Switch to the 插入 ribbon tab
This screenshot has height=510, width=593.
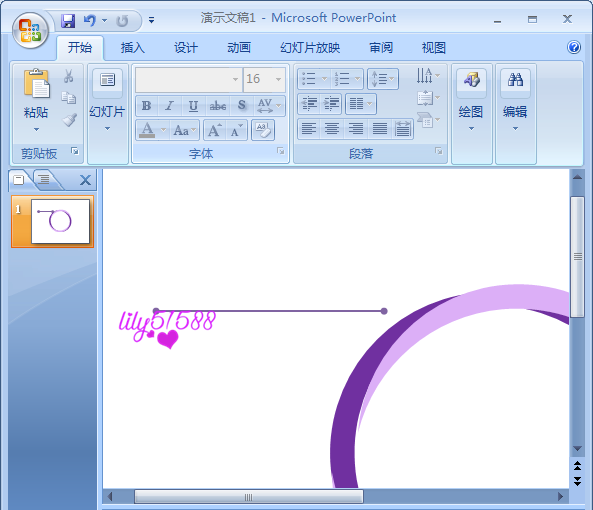click(x=133, y=48)
